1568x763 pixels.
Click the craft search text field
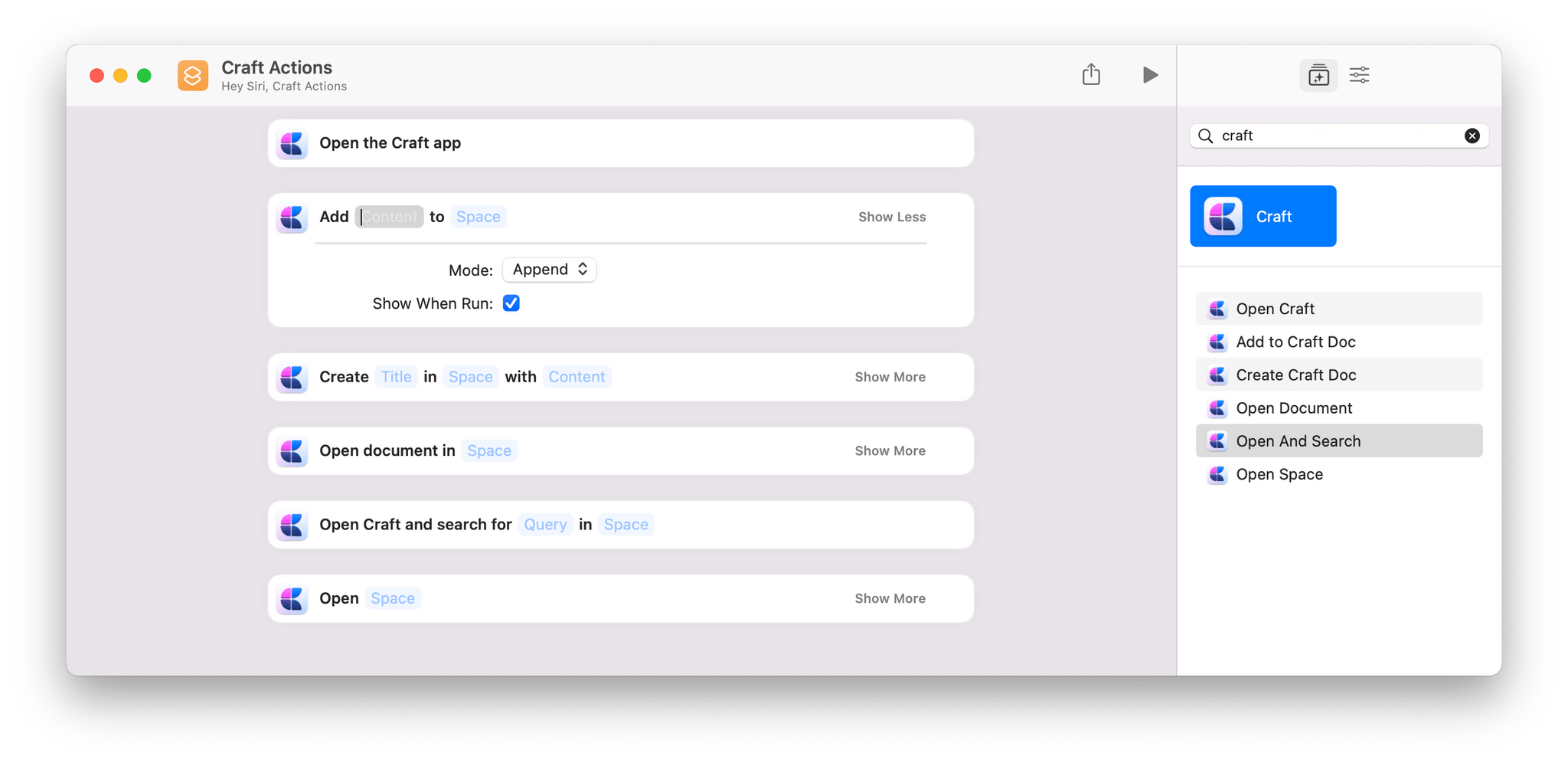(x=1339, y=136)
